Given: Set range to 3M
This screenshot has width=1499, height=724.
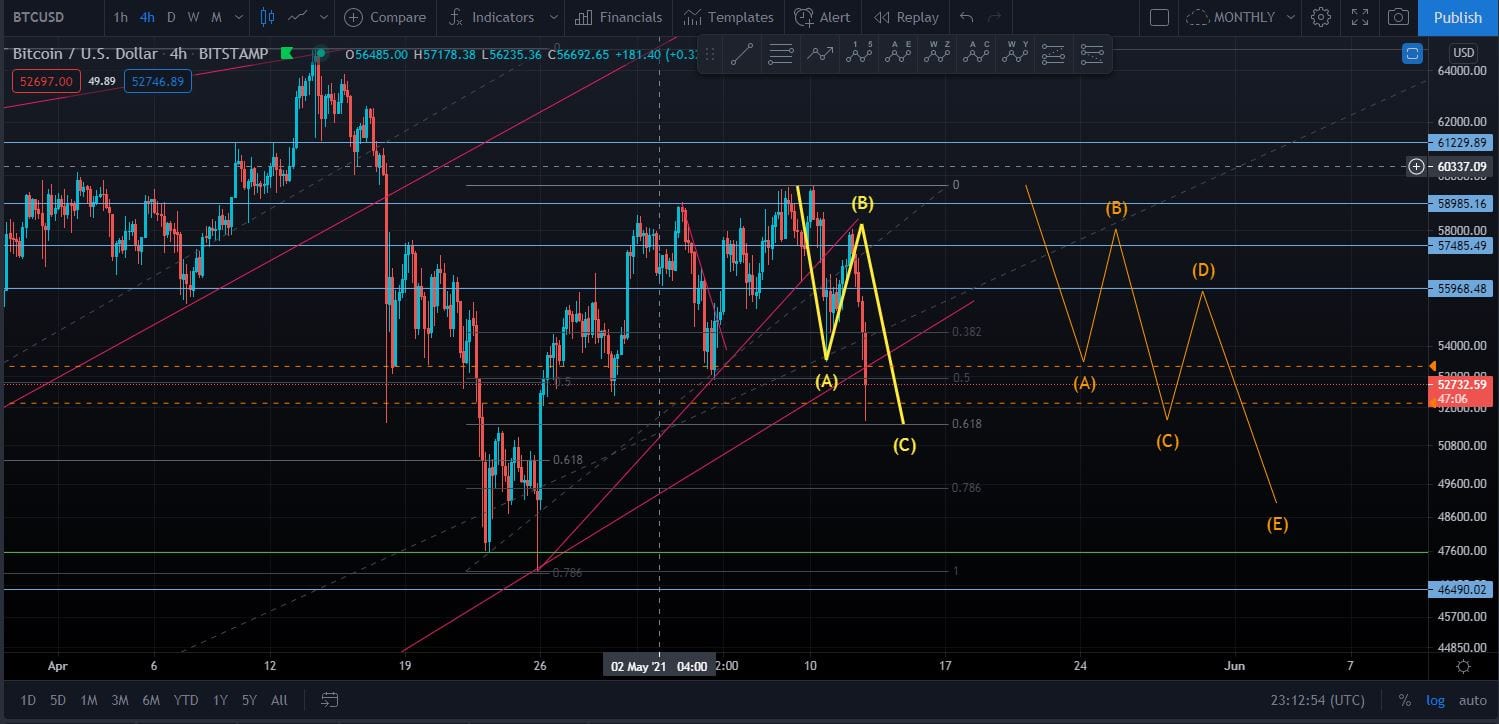Looking at the screenshot, I should pyautogui.click(x=120, y=700).
